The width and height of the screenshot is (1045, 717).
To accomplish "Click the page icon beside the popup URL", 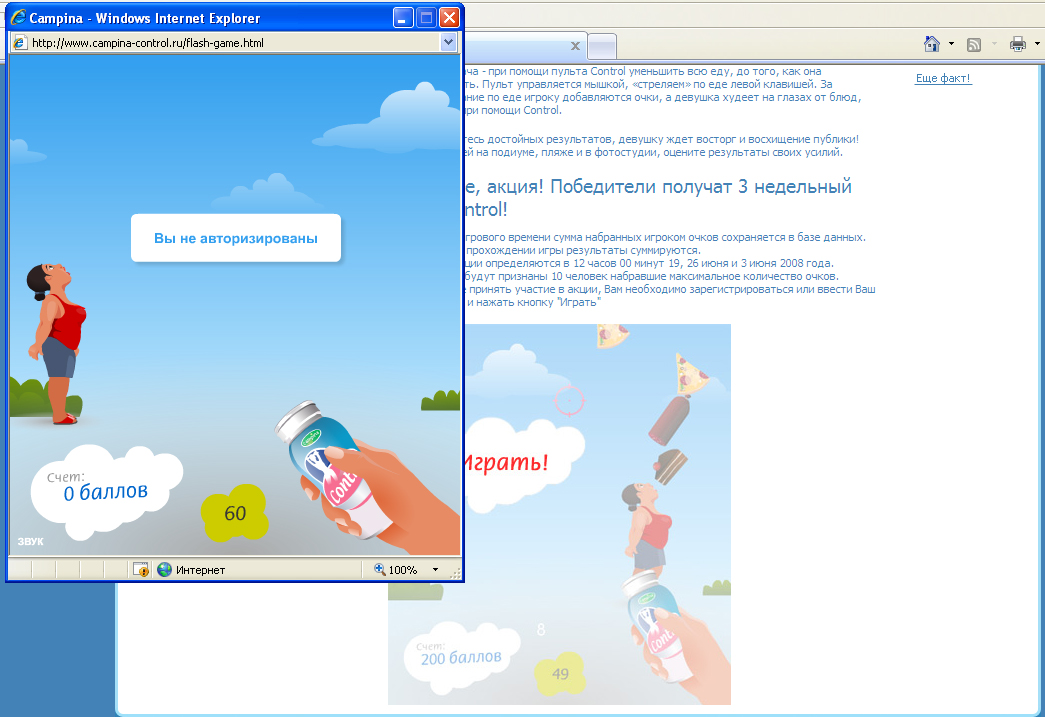I will point(20,43).
